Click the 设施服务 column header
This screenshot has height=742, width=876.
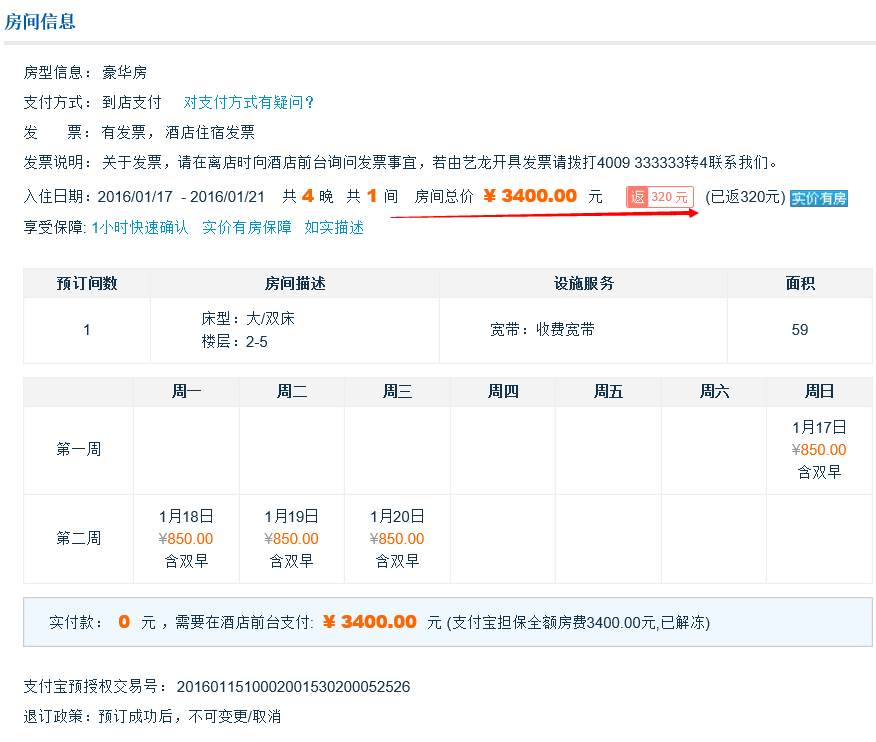coord(583,283)
